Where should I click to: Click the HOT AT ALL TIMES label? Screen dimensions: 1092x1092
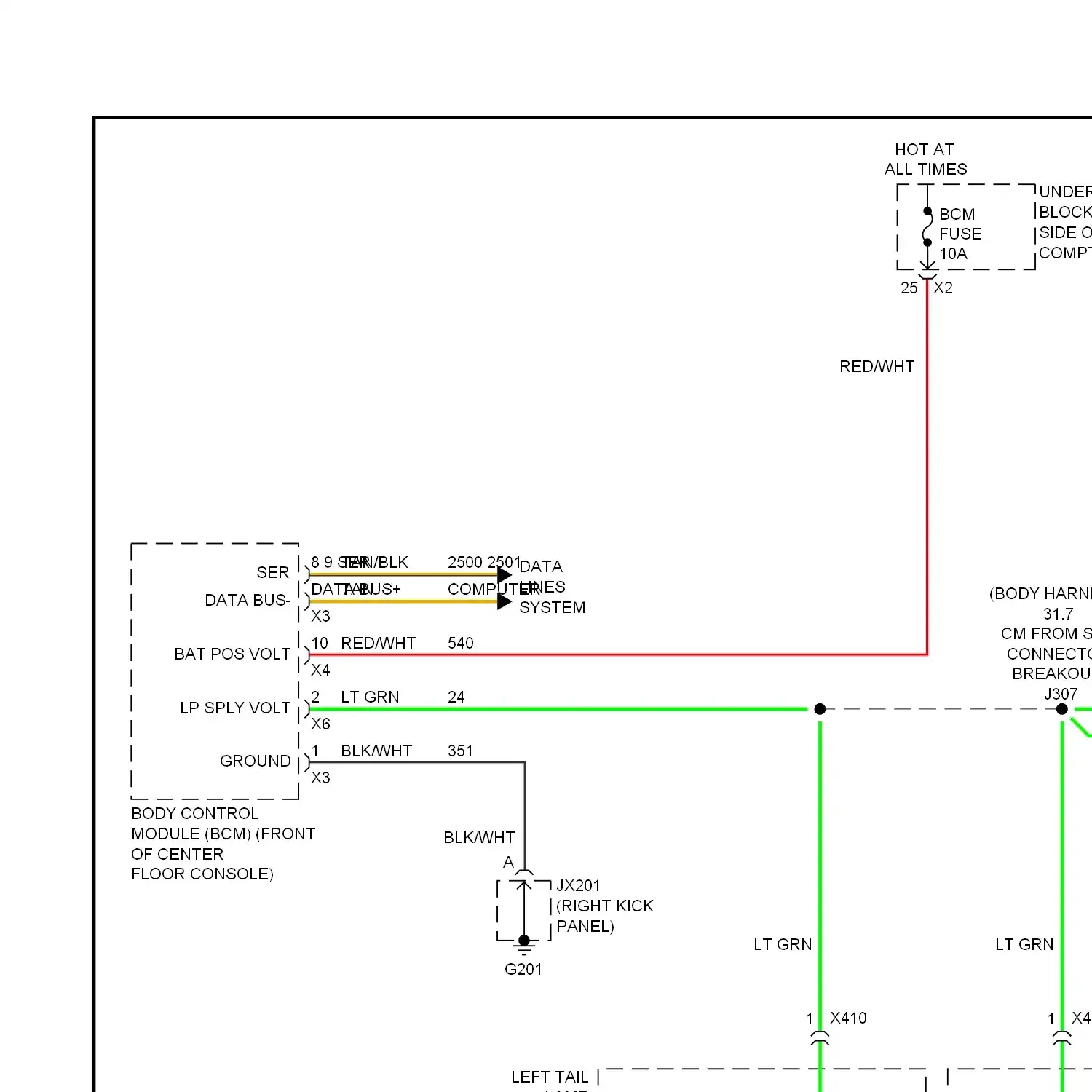(x=925, y=159)
